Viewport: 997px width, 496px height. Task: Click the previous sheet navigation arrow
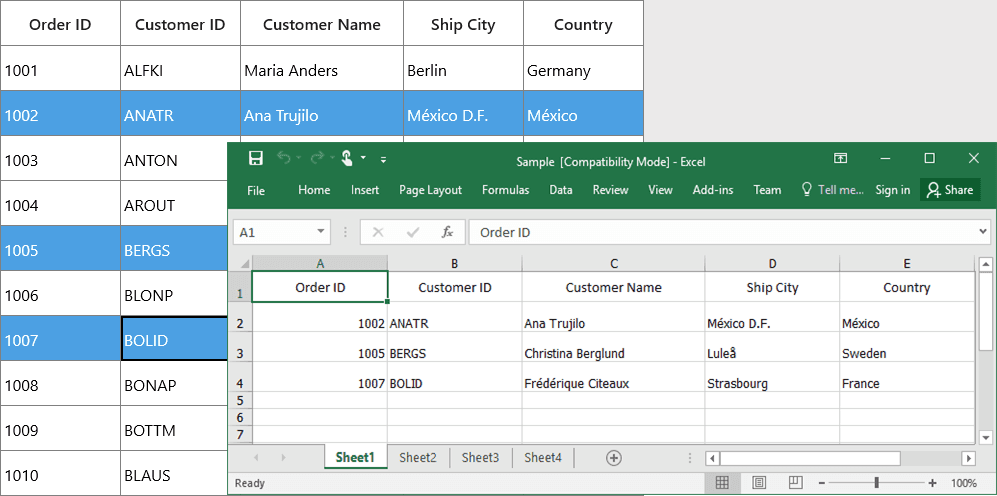[256, 457]
